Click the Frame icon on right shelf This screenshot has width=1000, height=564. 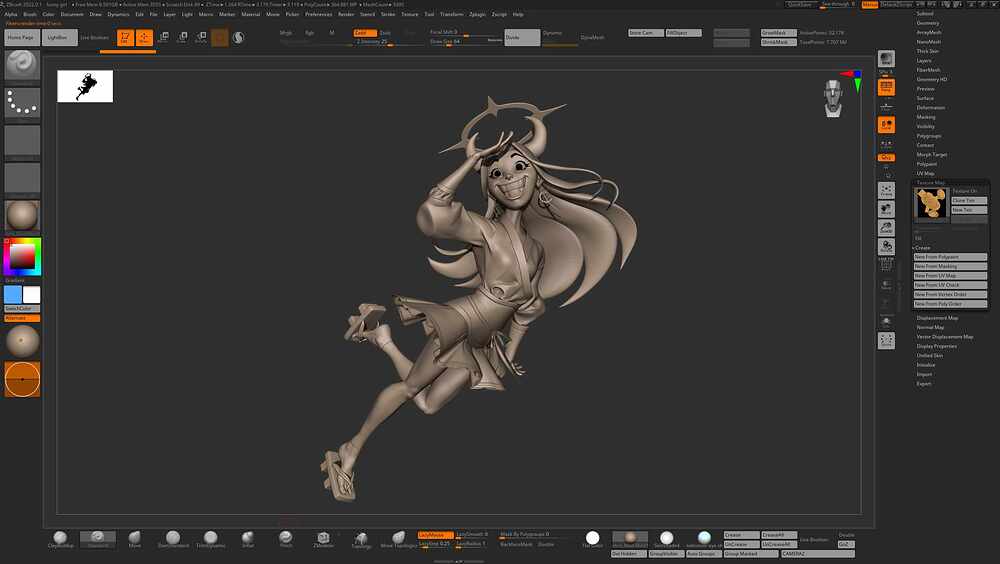pos(886,190)
